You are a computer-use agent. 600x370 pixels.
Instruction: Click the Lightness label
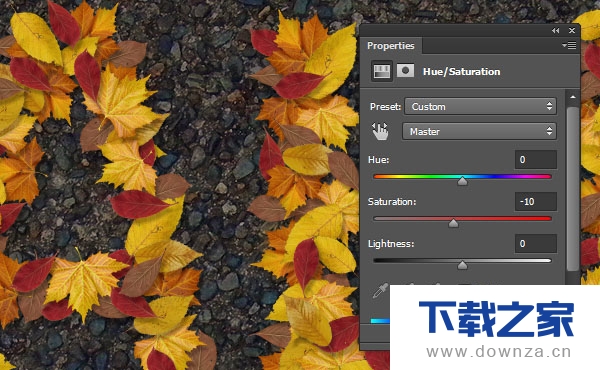click(391, 244)
